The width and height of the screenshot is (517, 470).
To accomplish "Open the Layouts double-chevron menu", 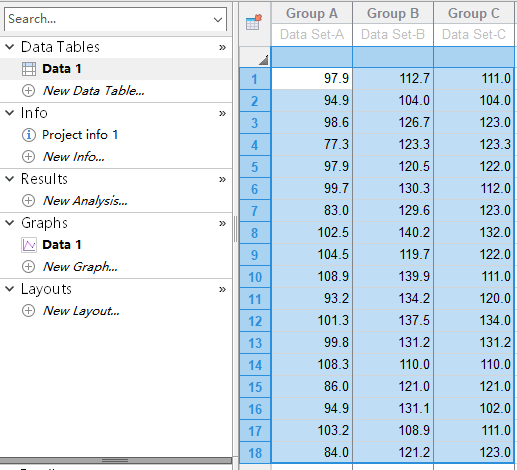I will tap(222, 289).
